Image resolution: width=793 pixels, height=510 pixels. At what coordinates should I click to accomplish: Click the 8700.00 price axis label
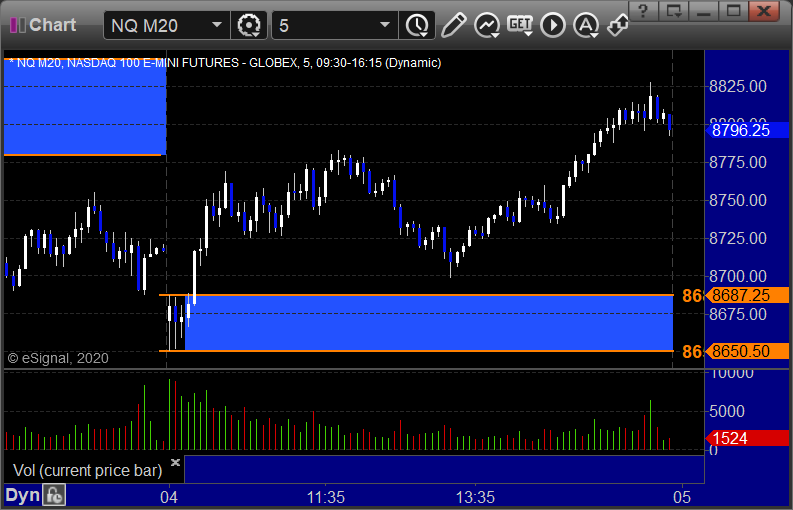(738, 276)
